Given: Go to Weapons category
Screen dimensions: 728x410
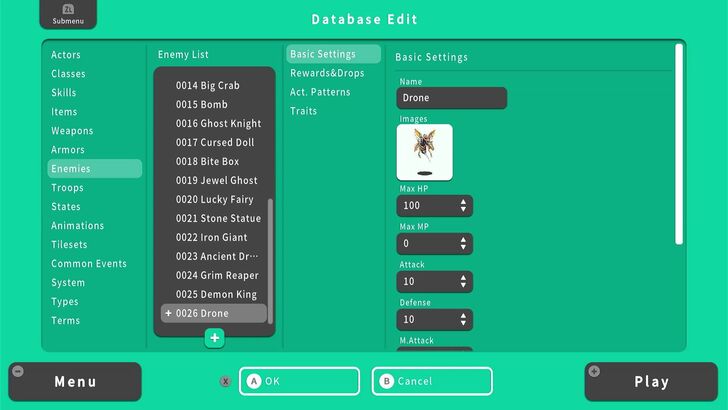Looking at the screenshot, I should coord(72,131).
